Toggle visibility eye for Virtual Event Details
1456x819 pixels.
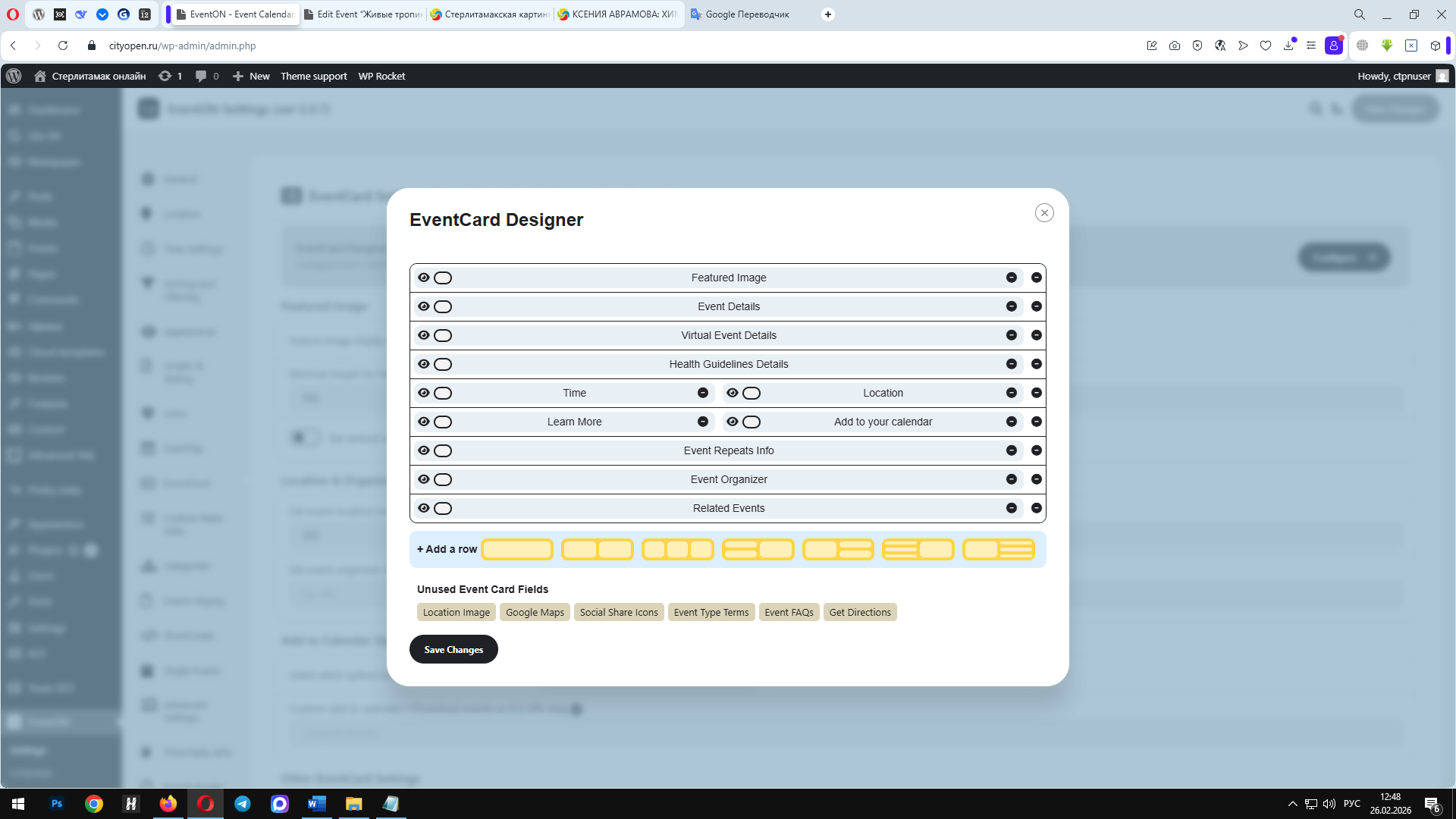click(424, 335)
